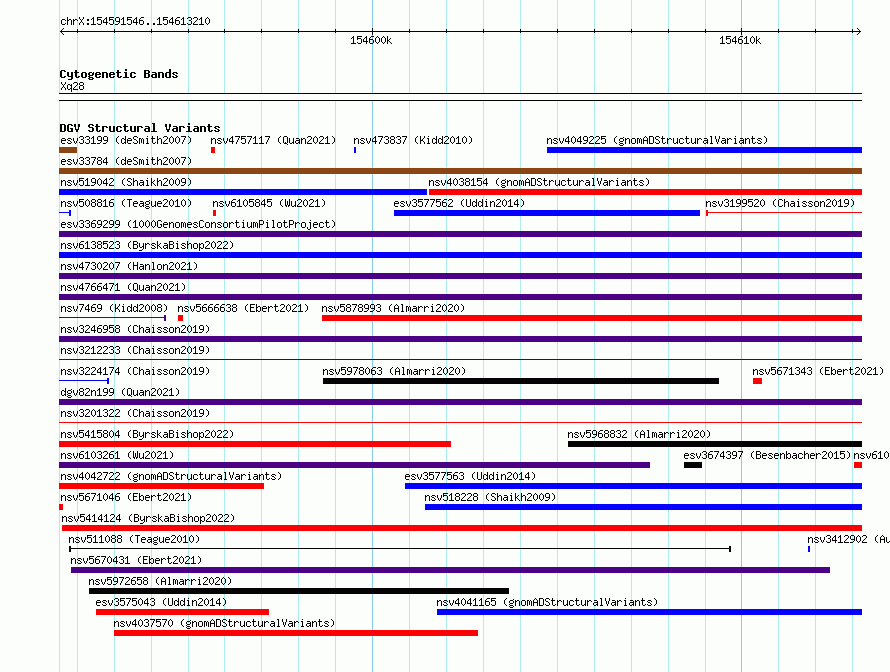Click the esv33199 (deSmith2007) variant label

point(126,140)
